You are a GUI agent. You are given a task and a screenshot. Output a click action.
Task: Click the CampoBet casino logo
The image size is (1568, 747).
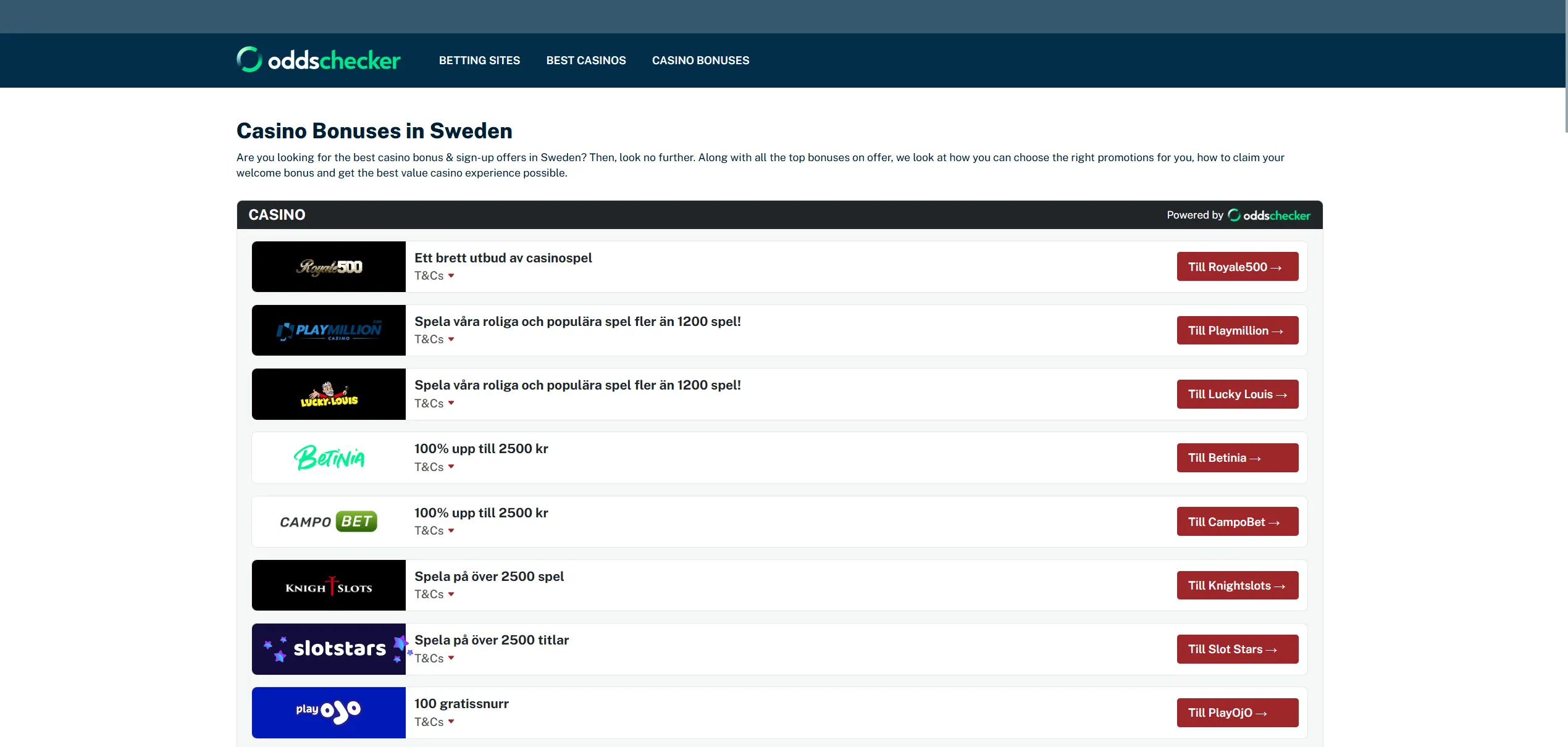(329, 522)
